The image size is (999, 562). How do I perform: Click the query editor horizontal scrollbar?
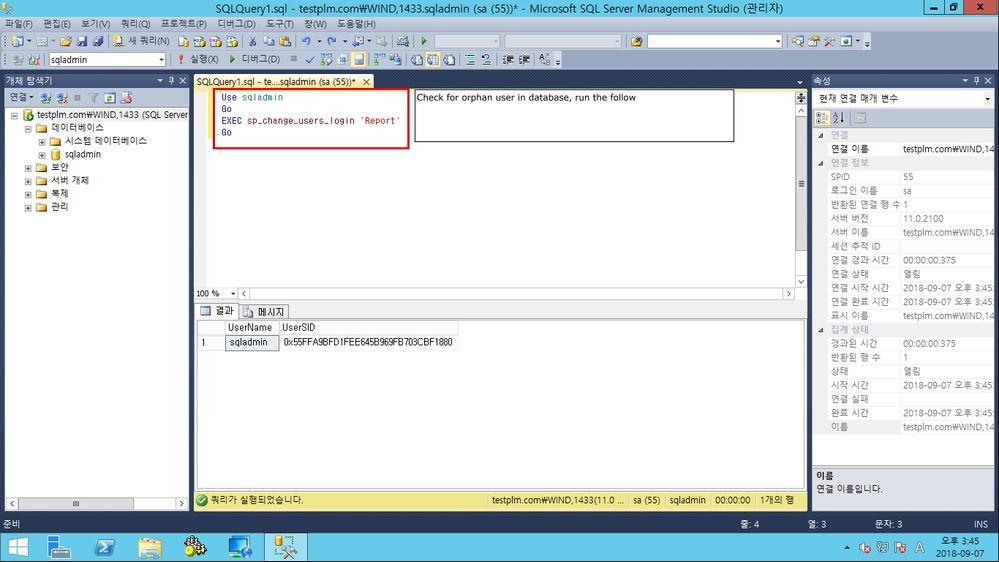(516, 294)
